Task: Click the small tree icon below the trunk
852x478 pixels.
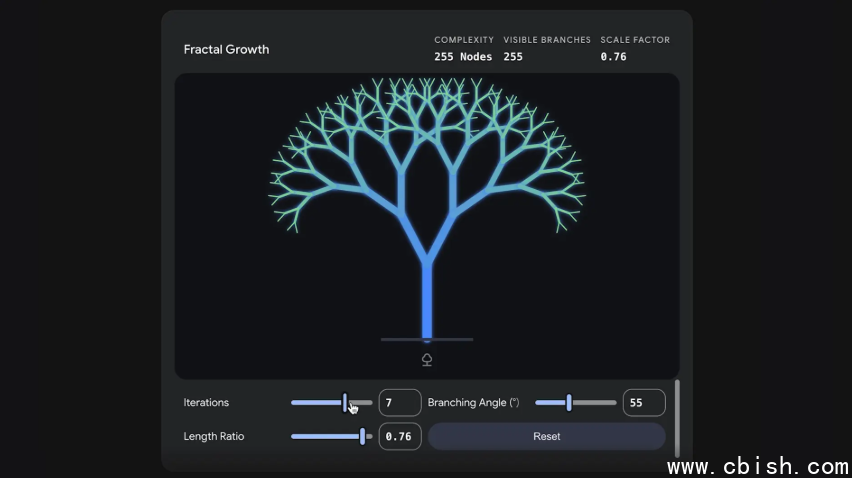Action: (427, 360)
